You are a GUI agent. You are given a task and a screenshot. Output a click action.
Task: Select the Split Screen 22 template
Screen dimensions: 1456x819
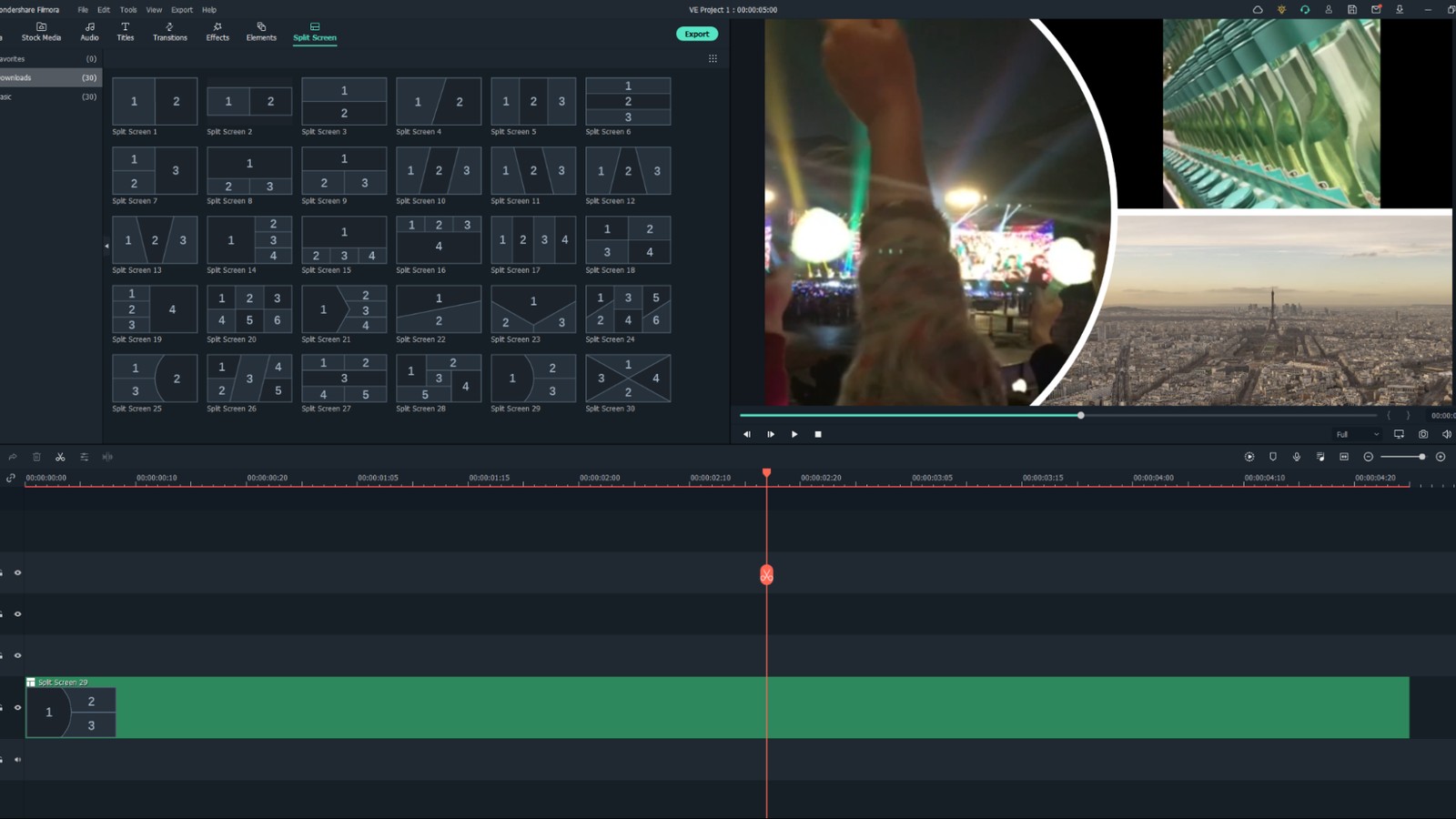(x=439, y=308)
